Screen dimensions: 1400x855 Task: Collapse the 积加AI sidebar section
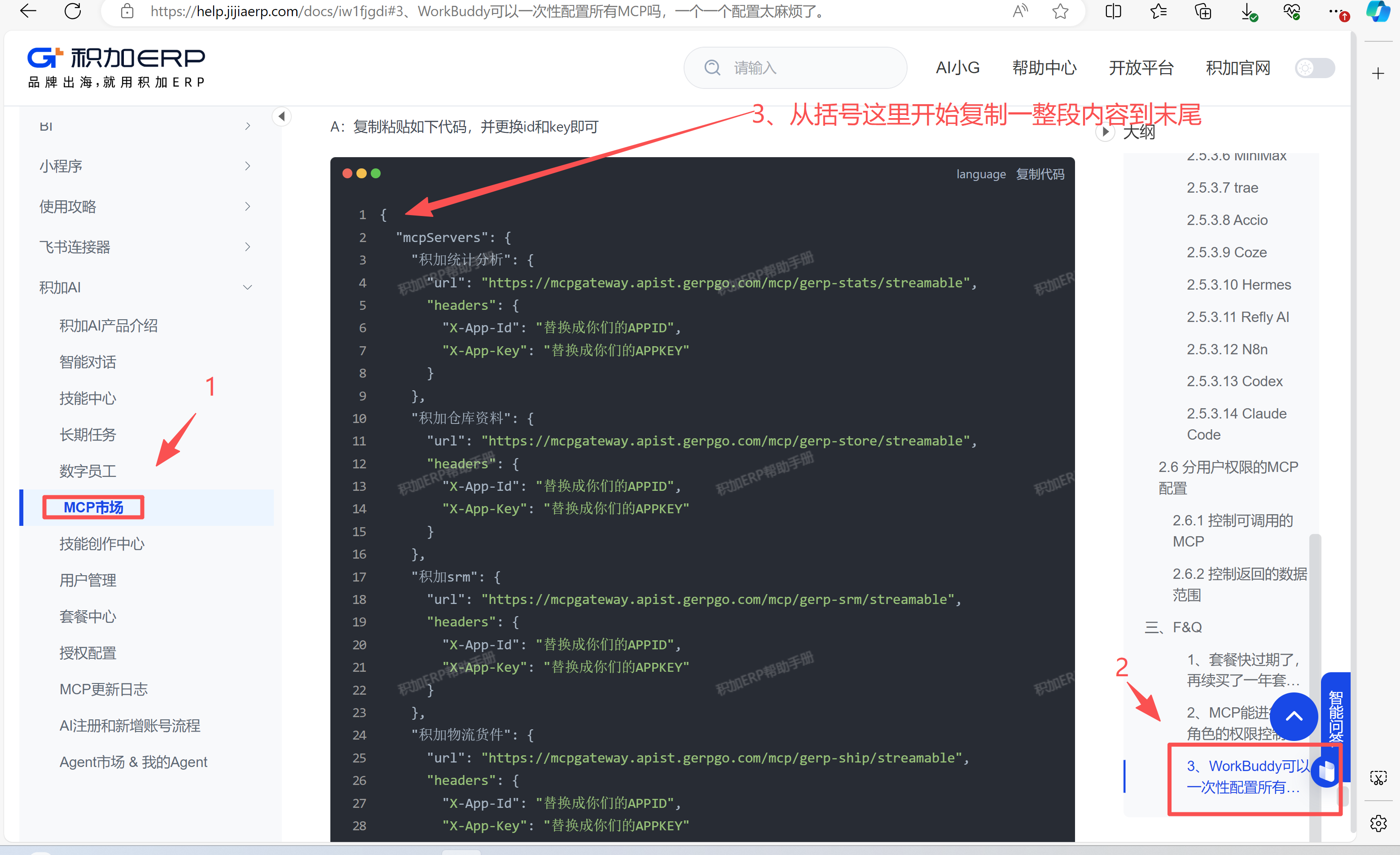tap(145, 288)
